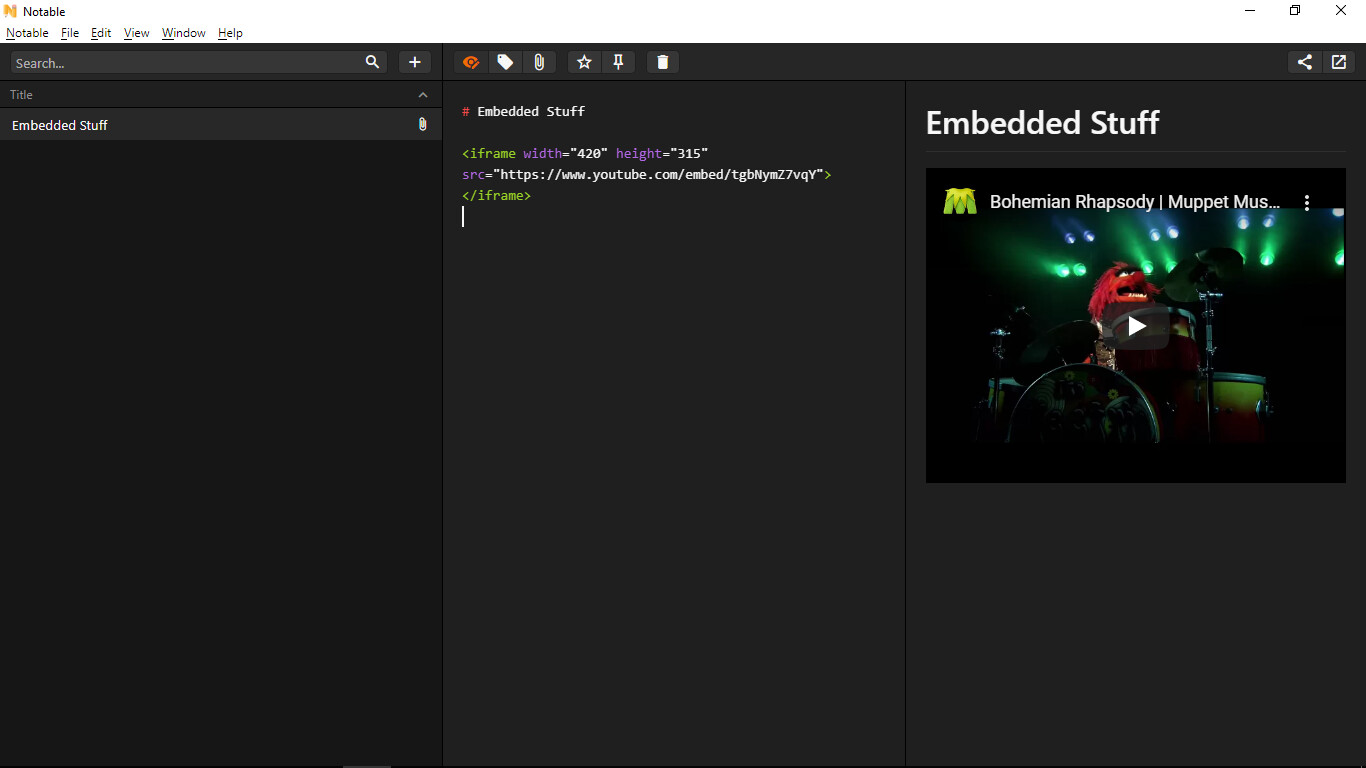
Task: Open attachments with paperclip toolbar icon
Action: point(539,62)
